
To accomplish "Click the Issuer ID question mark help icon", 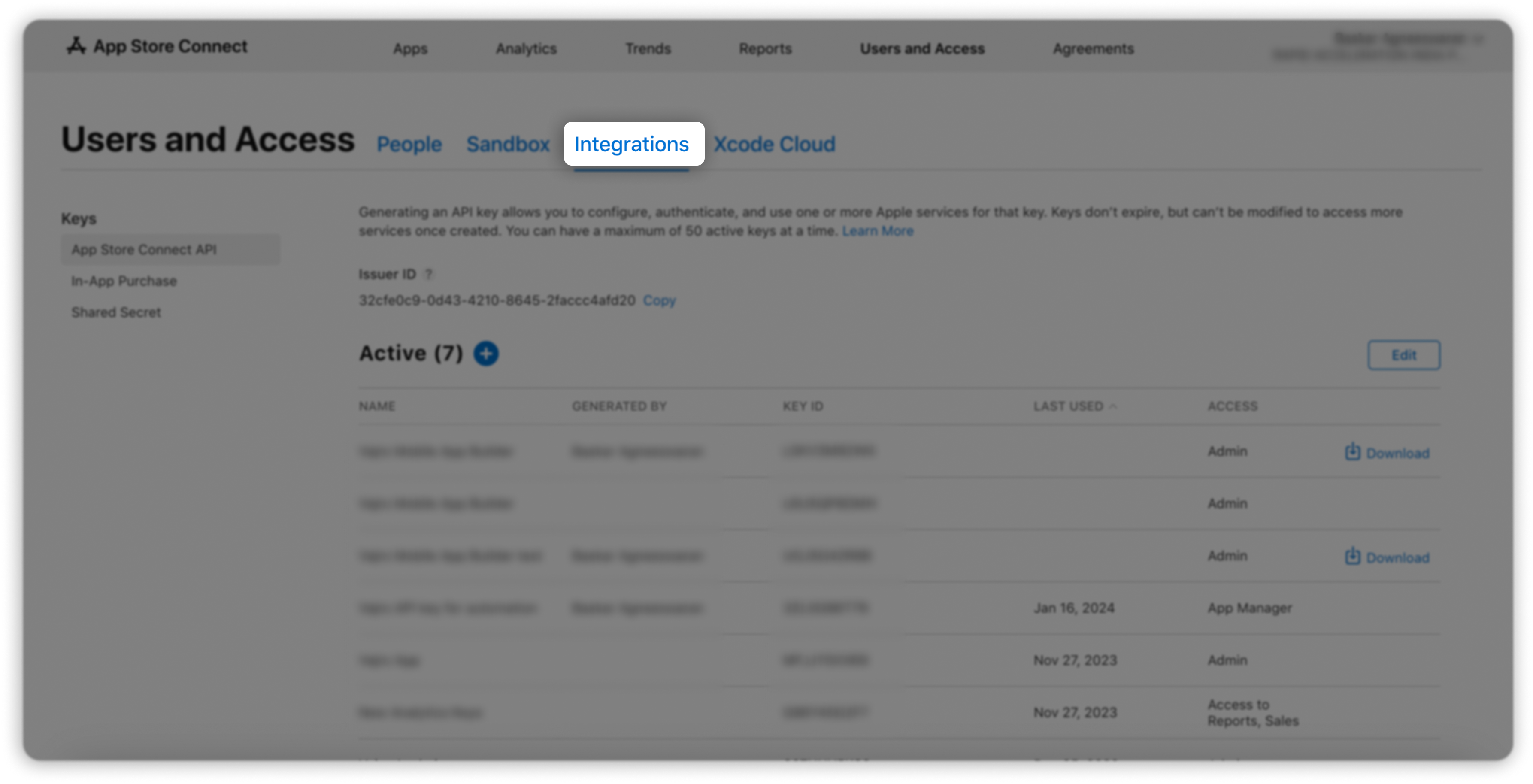I will (428, 274).
